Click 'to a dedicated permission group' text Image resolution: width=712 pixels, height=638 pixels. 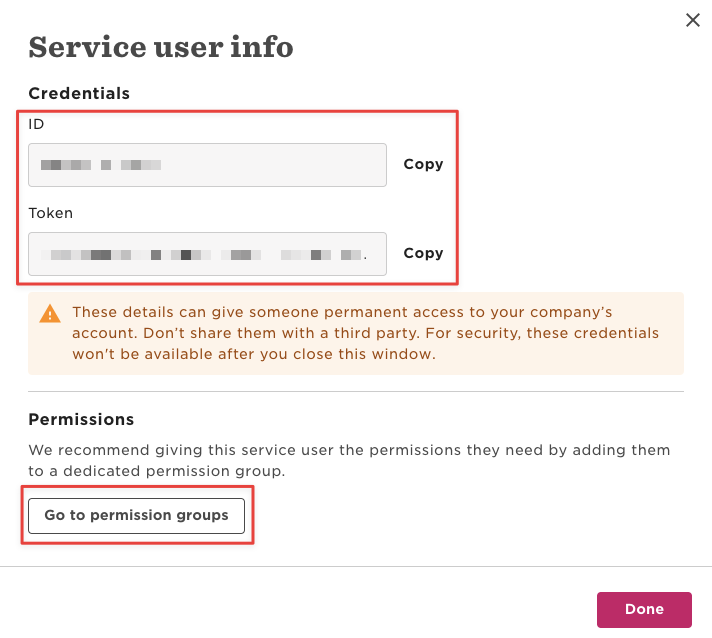pyautogui.click(x=157, y=471)
